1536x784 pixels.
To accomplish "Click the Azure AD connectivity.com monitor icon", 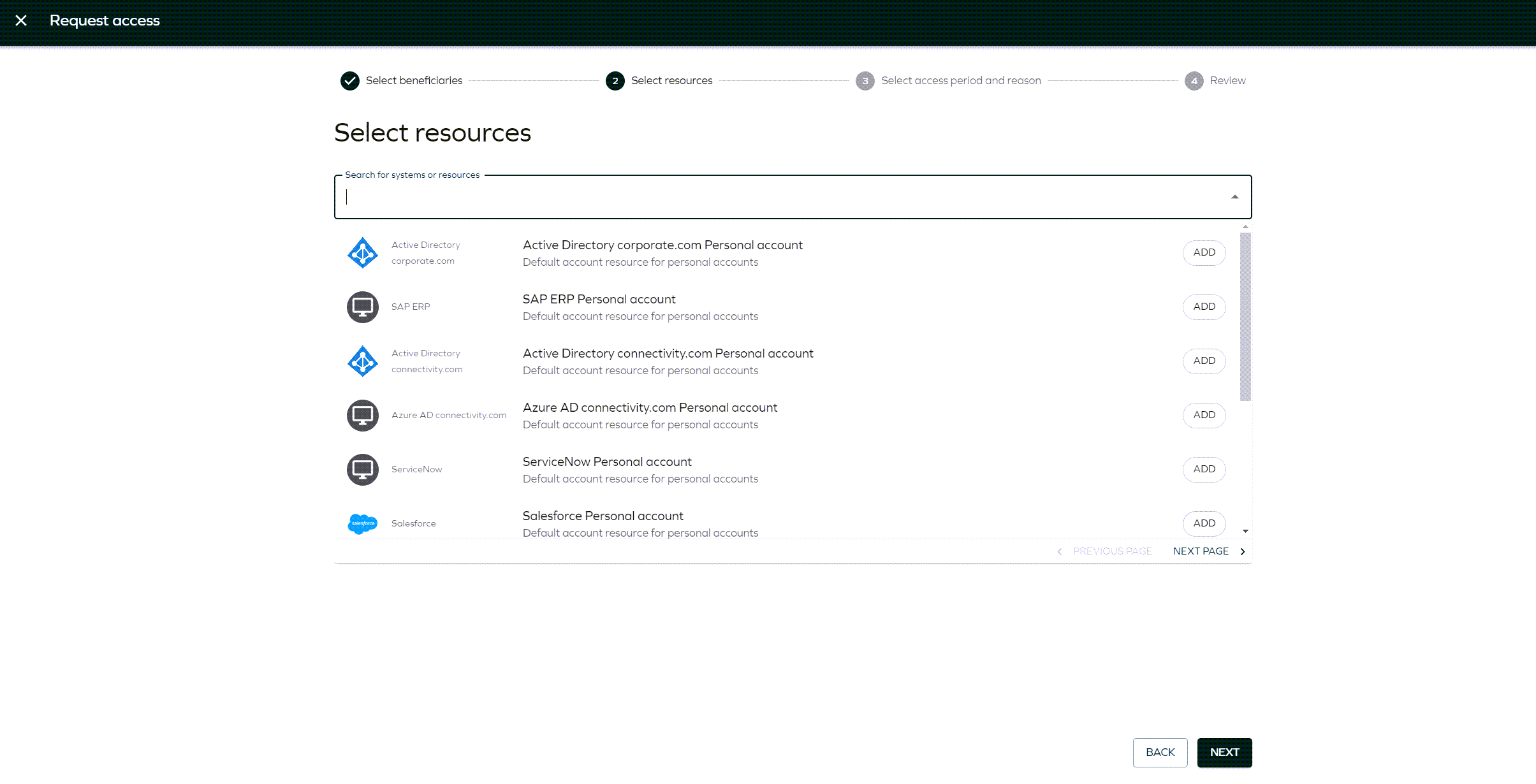I will (362, 416).
